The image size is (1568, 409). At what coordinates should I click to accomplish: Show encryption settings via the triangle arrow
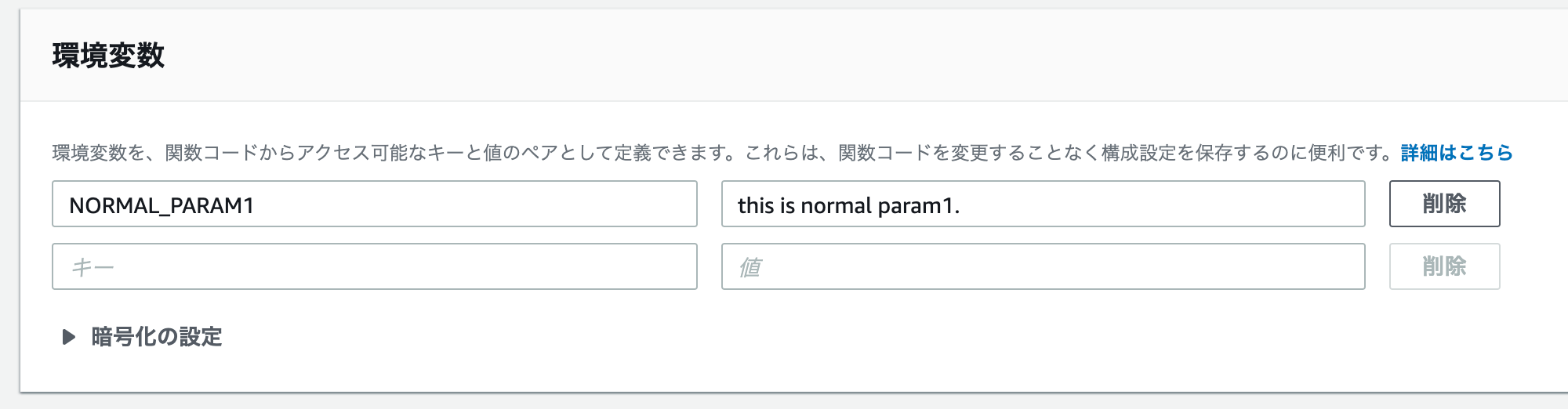(69, 337)
